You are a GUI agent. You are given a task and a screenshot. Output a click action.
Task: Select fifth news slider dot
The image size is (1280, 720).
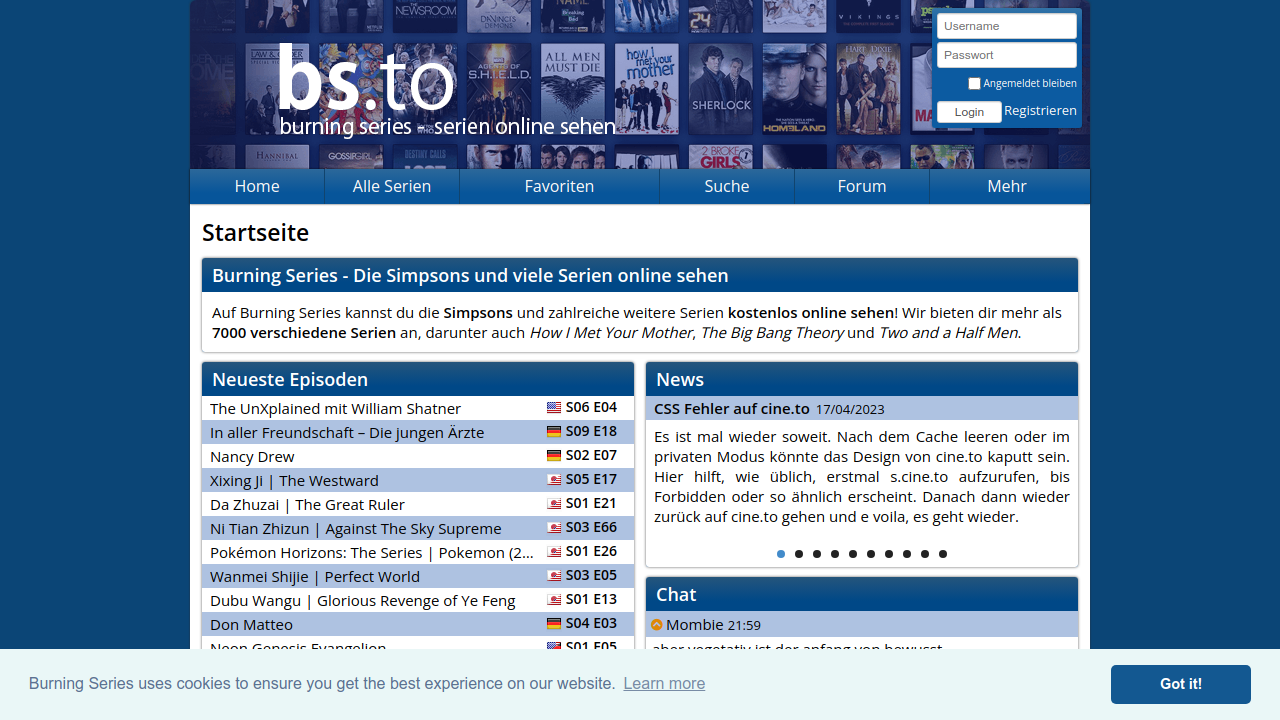click(x=853, y=554)
